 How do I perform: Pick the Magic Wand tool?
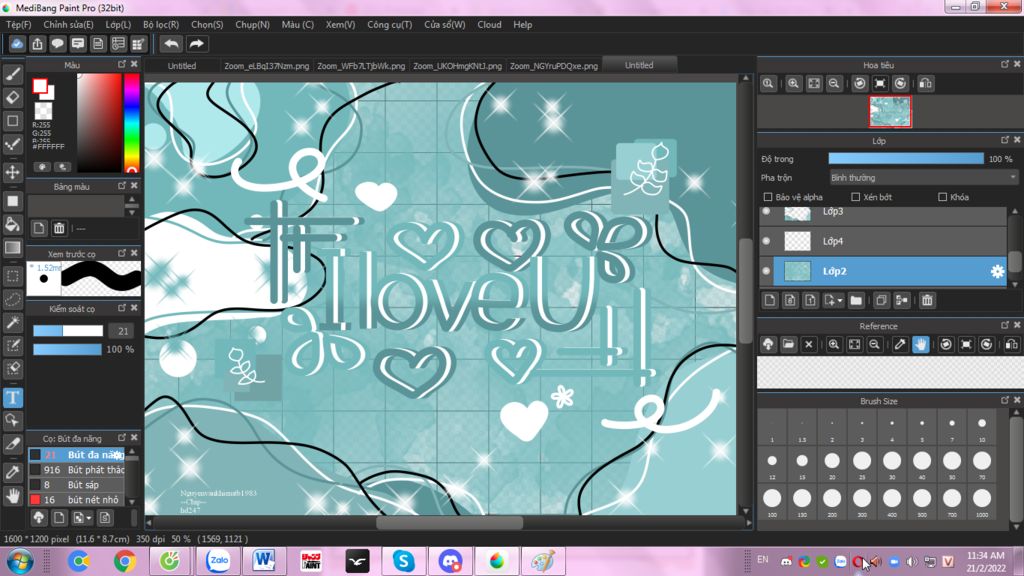tap(12, 323)
